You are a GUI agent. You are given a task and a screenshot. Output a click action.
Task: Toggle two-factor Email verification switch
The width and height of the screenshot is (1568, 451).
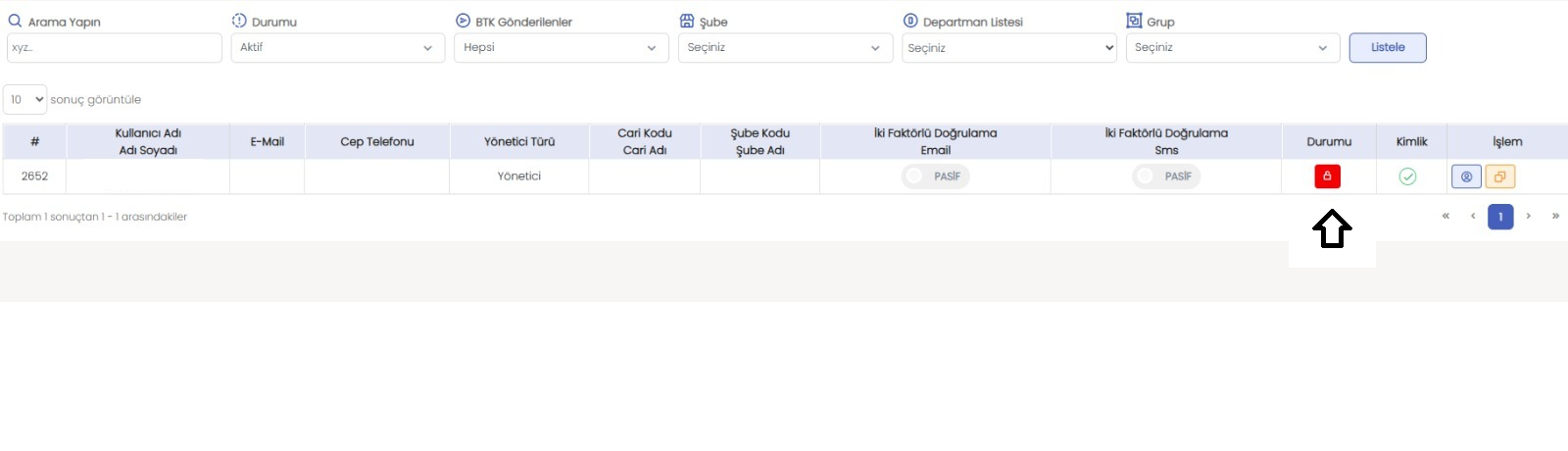pos(935,176)
